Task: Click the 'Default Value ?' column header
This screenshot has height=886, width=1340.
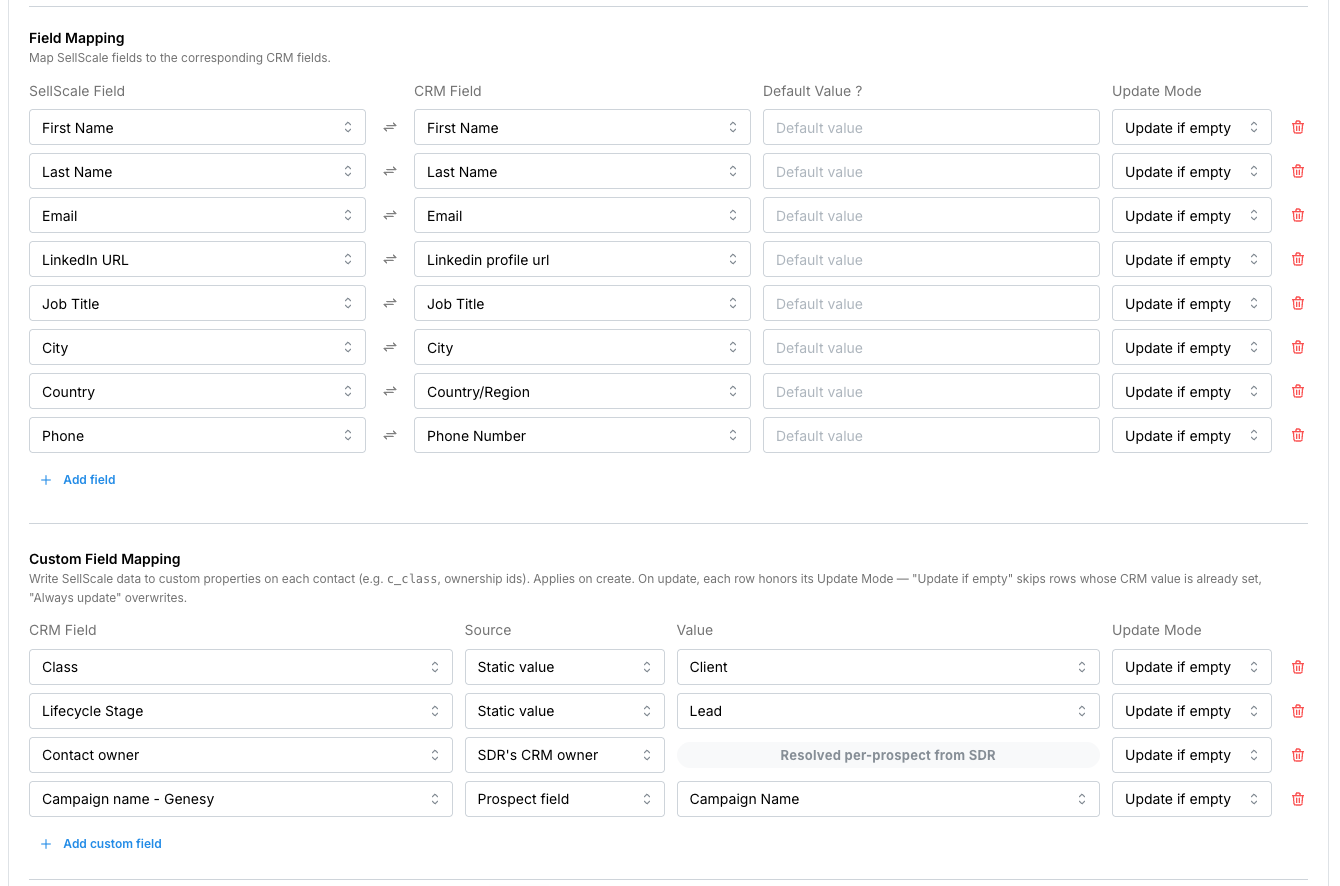Action: (812, 91)
